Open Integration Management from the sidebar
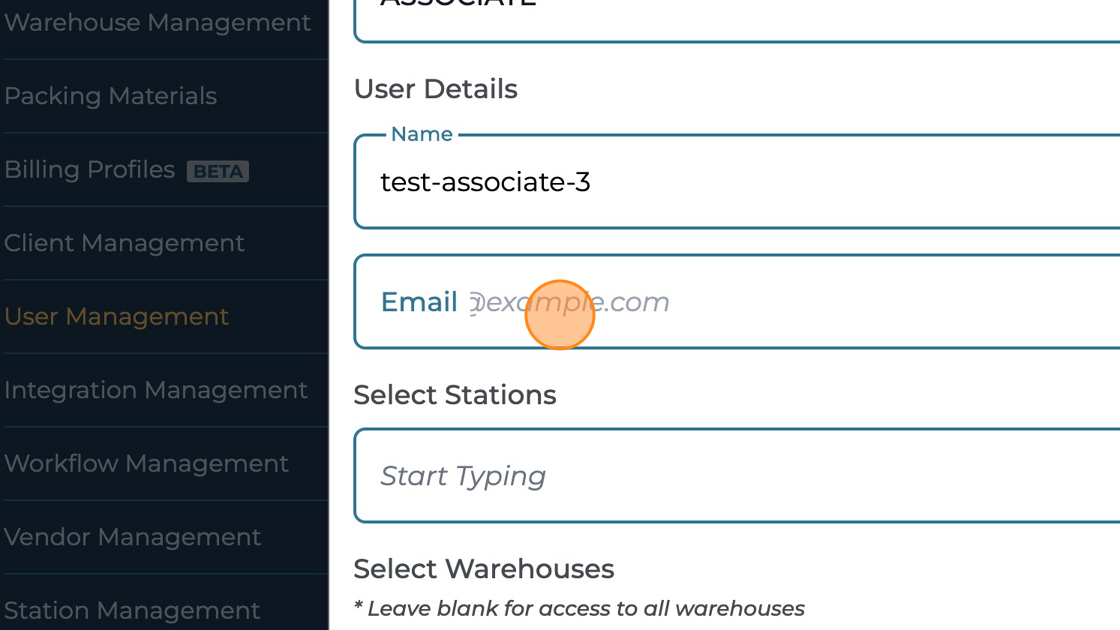 pyautogui.click(x=155, y=390)
